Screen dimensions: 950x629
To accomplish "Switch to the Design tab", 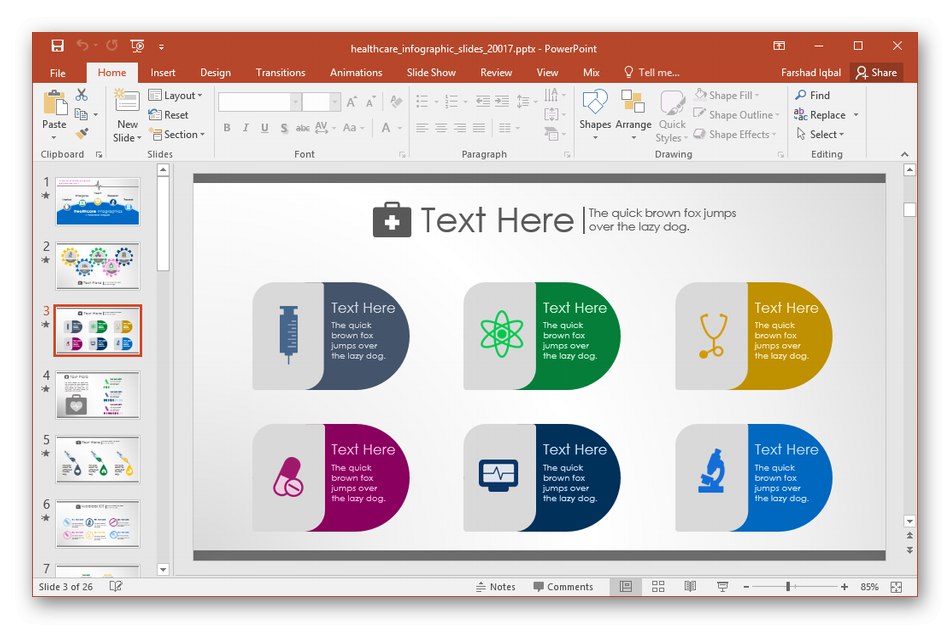I will click(215, 72).
